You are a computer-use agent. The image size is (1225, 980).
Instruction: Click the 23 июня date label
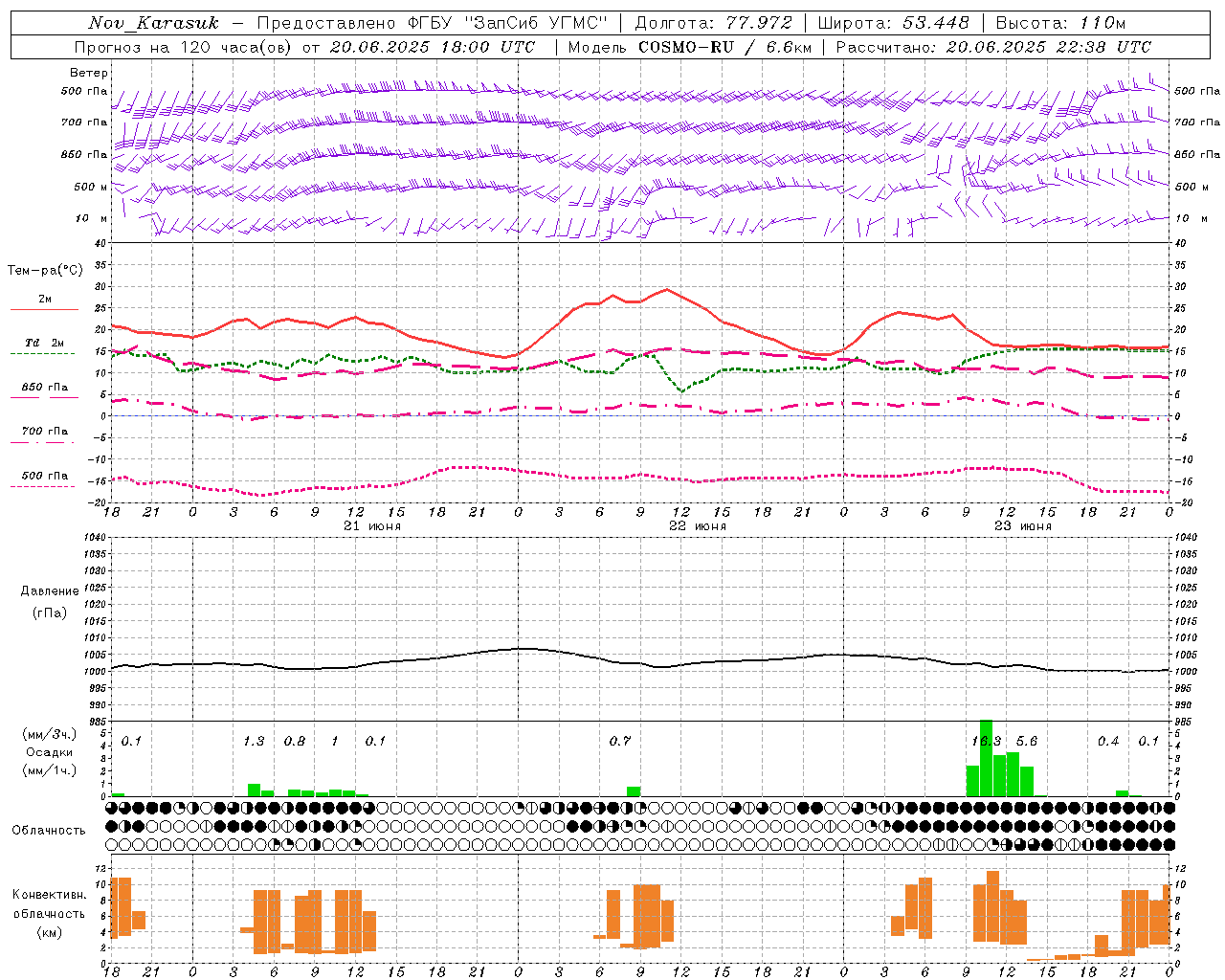[x=1023, y=526]
